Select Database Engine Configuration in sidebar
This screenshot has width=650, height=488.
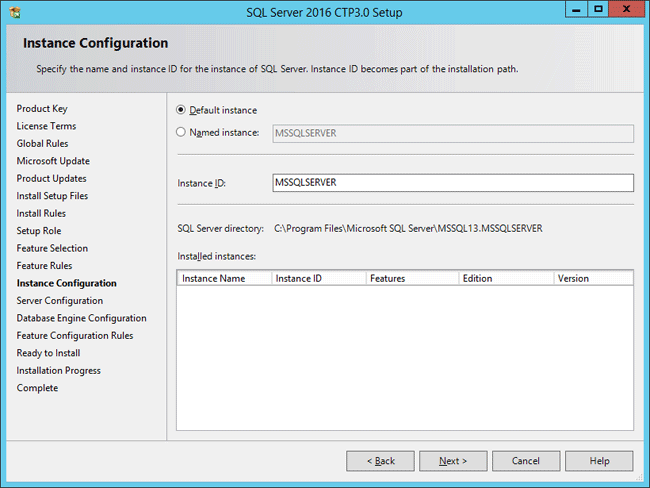(x=81, y=318)
